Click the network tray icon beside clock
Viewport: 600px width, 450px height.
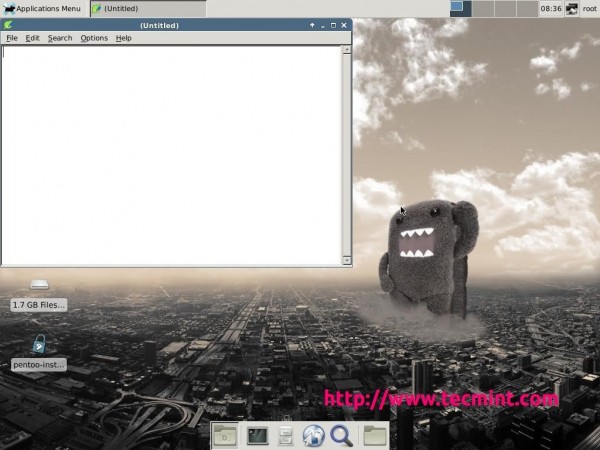coord(572,8)
